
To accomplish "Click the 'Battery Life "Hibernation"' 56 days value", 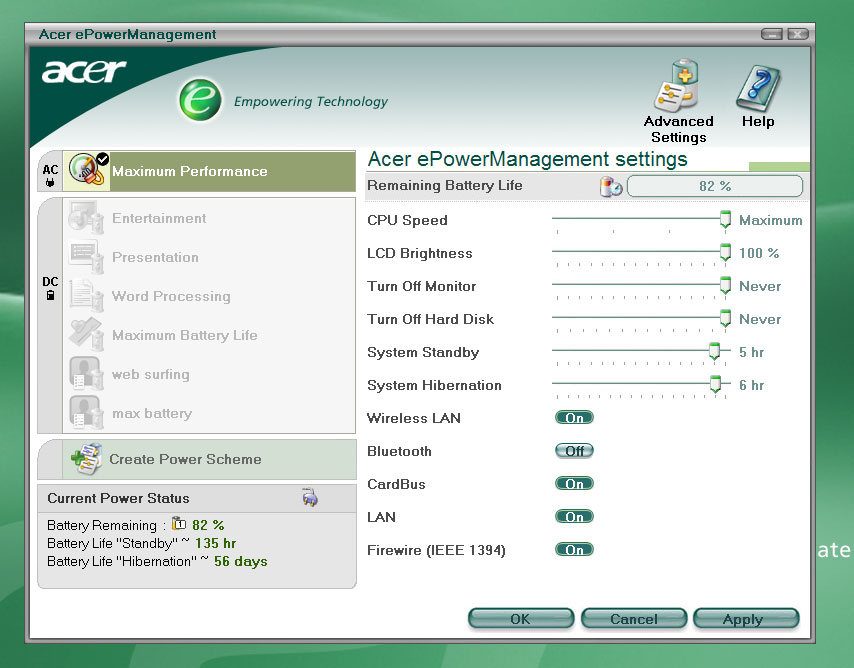I will 240,561.
